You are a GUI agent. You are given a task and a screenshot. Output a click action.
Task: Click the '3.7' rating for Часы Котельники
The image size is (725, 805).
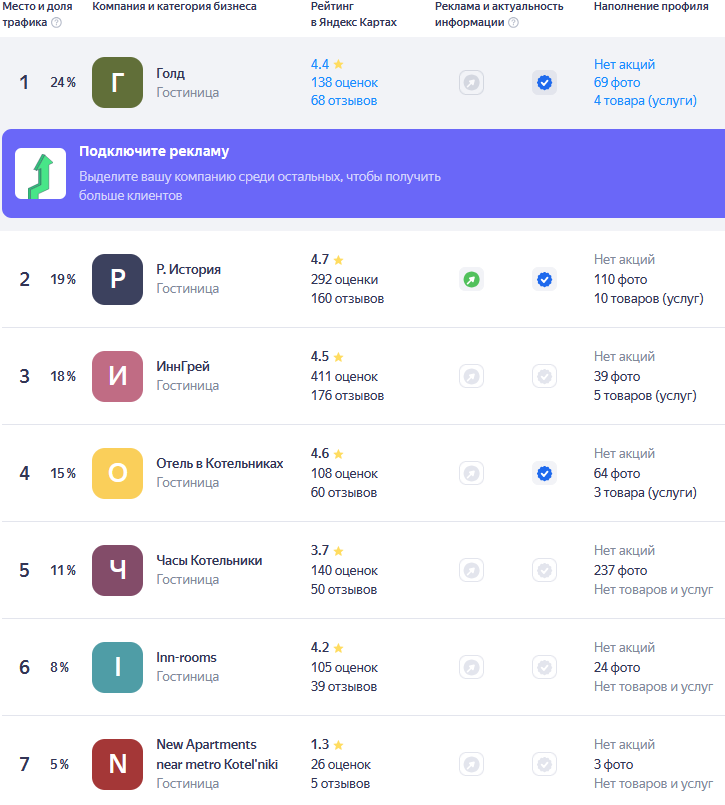320,550
